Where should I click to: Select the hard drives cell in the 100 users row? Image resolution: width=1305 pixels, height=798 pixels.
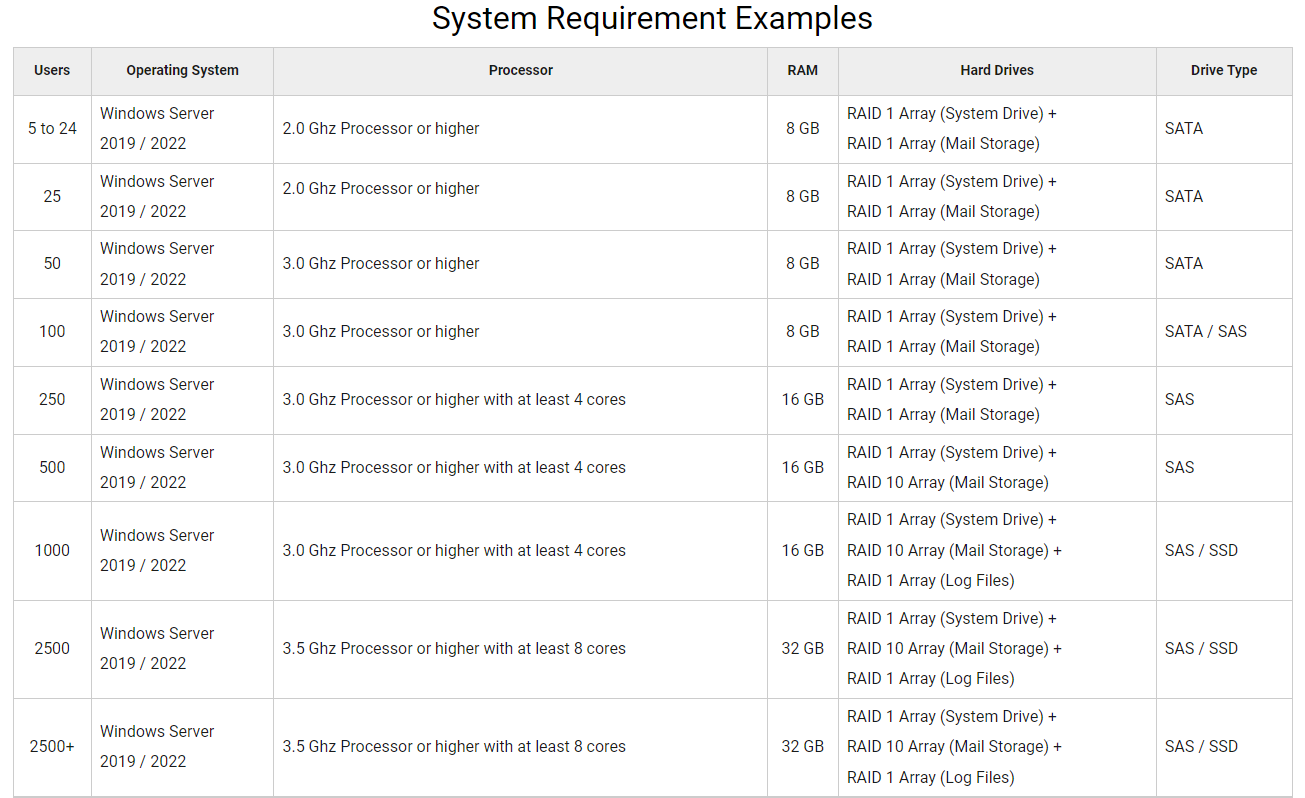coord(997,332)
